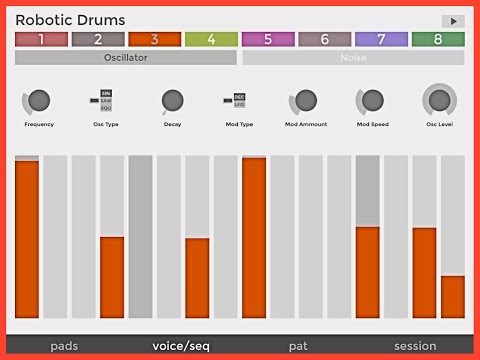The height and width of the screenshot is (360, 480).
Task: Click the Robotic Drums title
Action: 70,20
